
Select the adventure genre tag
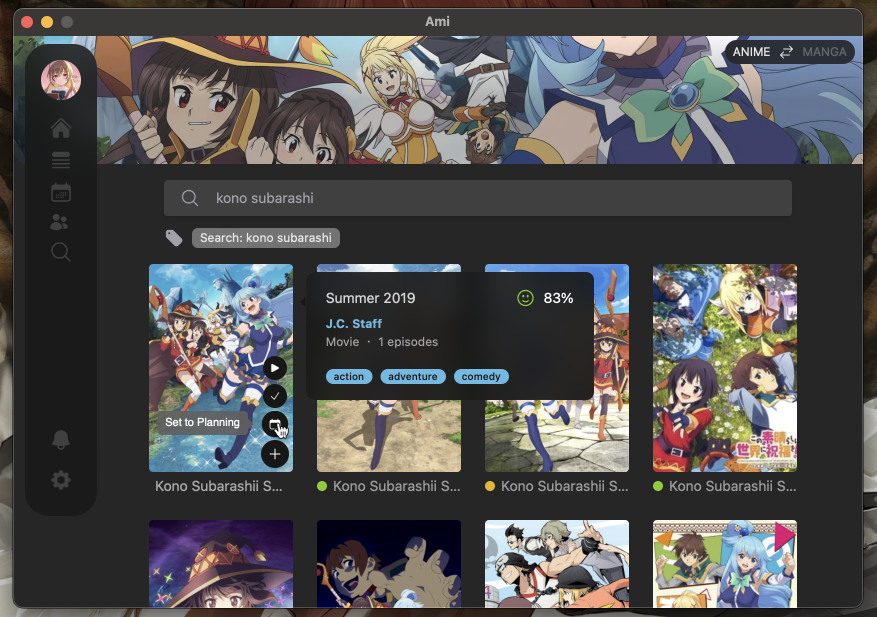coord(413,376)
